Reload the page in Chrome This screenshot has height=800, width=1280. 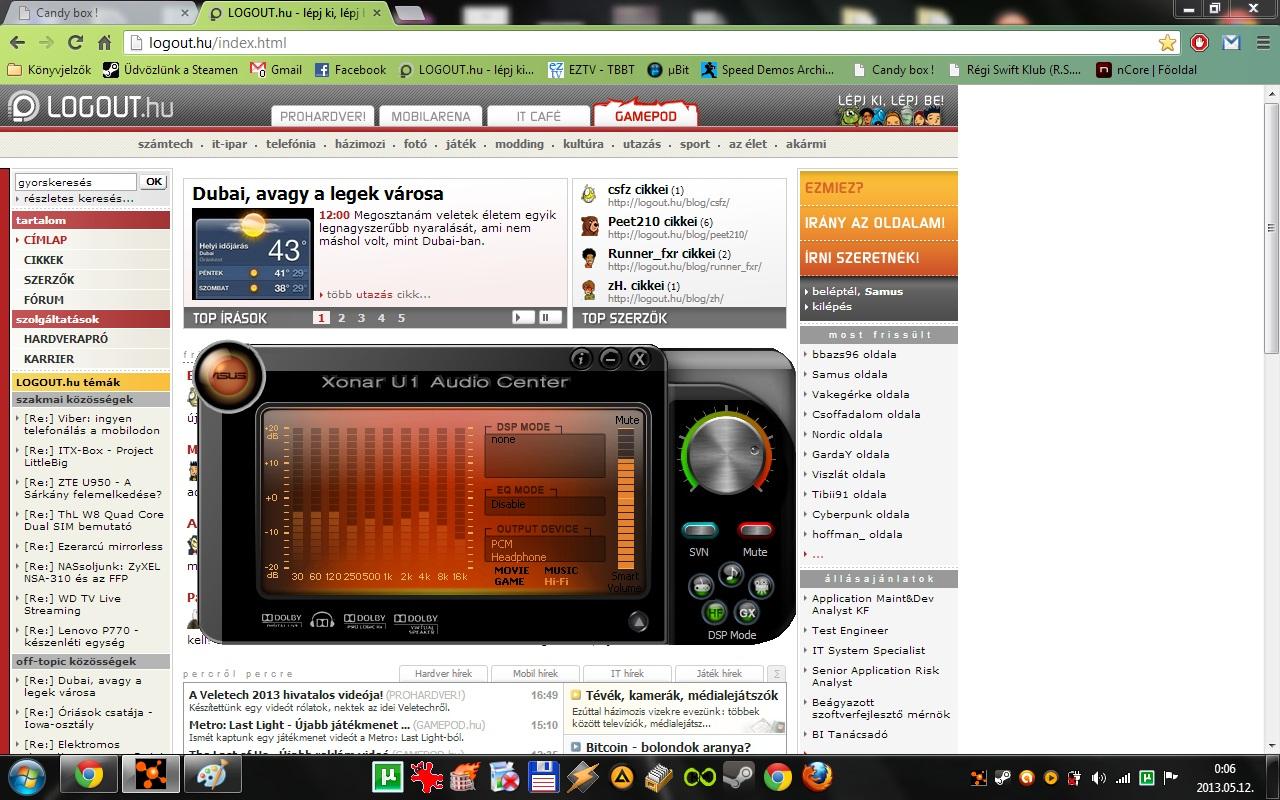pos(75,42)
